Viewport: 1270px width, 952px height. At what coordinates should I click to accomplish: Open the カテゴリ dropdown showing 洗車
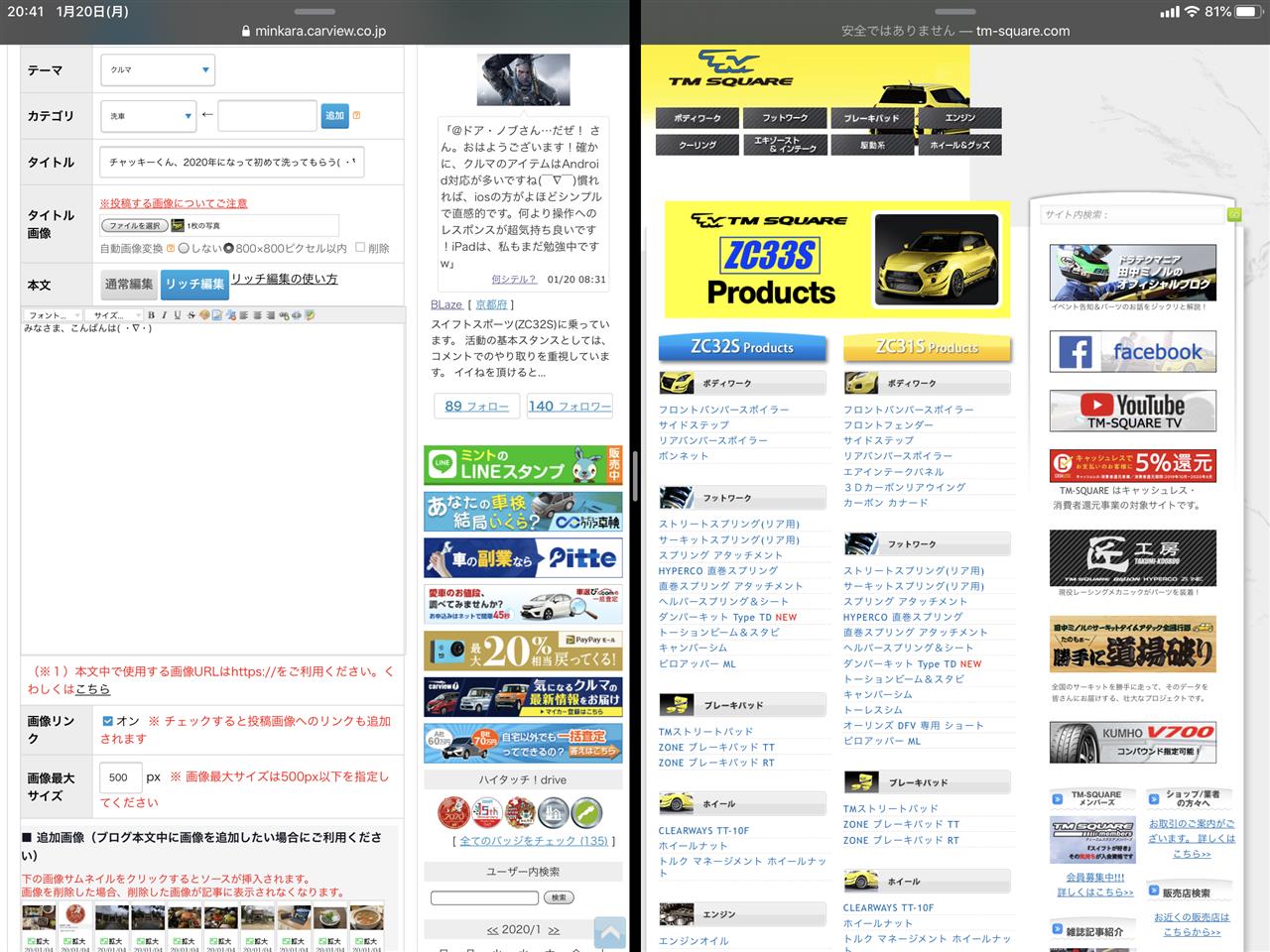pos(148,116)
